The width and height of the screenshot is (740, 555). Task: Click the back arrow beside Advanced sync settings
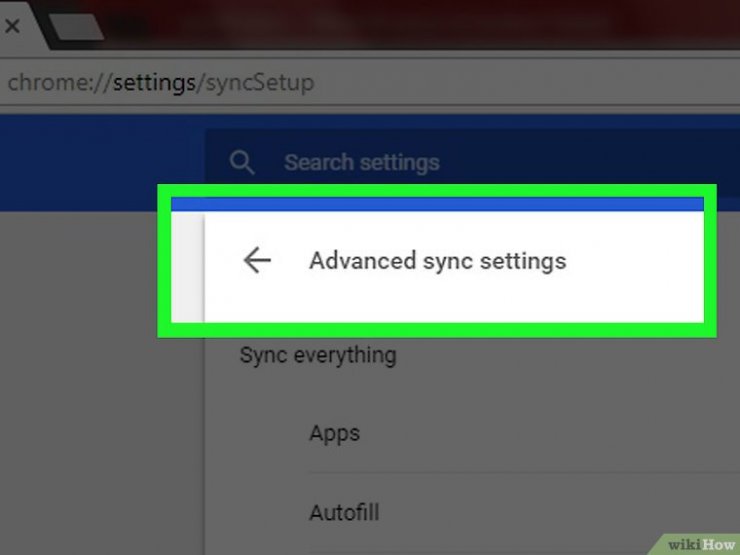pyautogui.click(x=257, y=261)
